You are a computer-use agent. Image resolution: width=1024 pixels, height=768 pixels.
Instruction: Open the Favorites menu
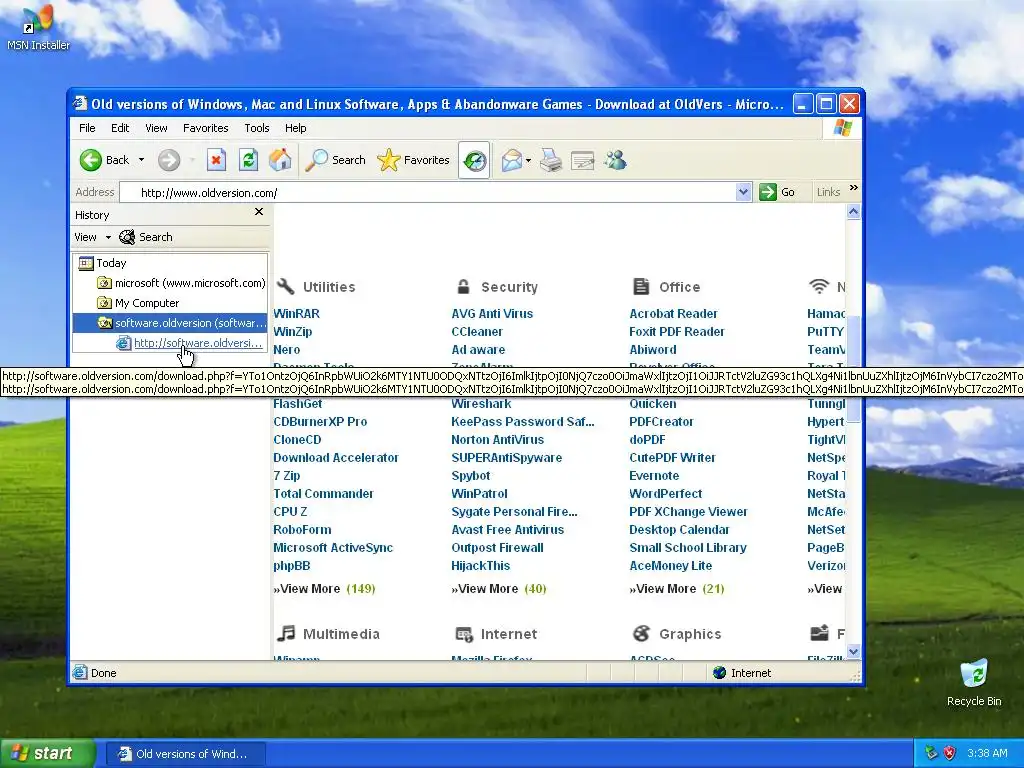[206, 128]
